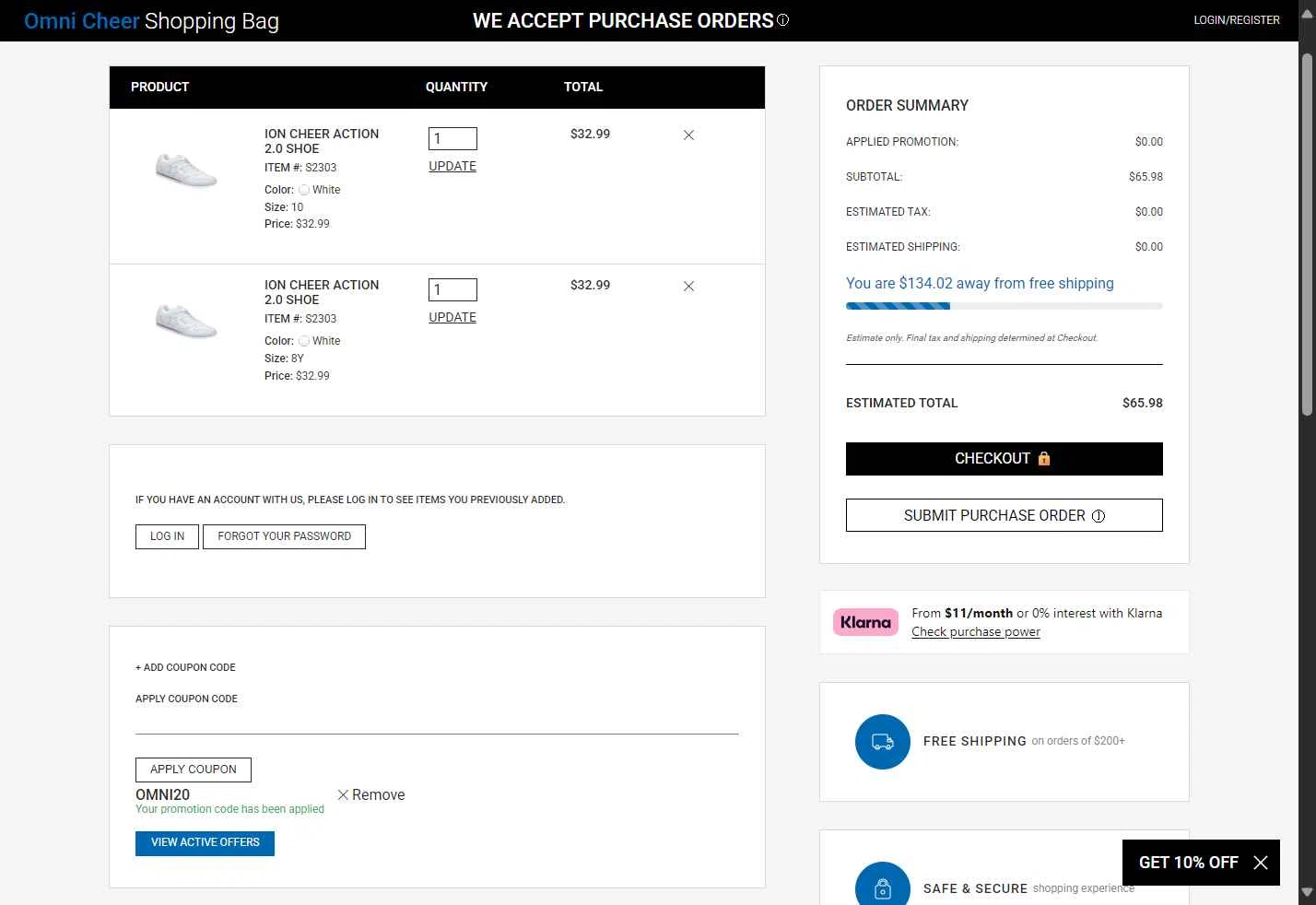Close the Get 10% Off popup
1316x905 pixels.
coord(1261,863)
